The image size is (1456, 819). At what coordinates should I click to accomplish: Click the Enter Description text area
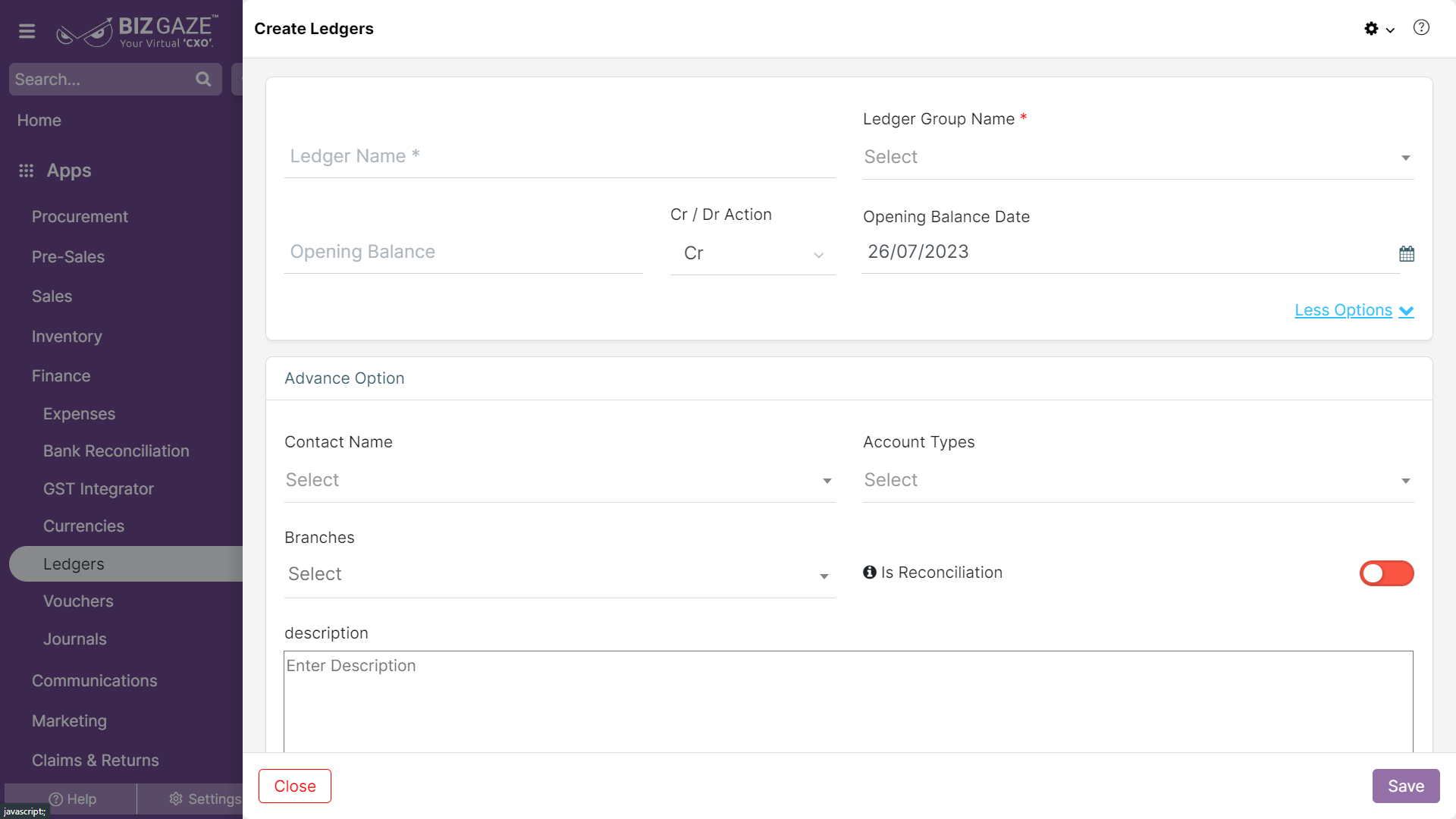pos(849,701)
